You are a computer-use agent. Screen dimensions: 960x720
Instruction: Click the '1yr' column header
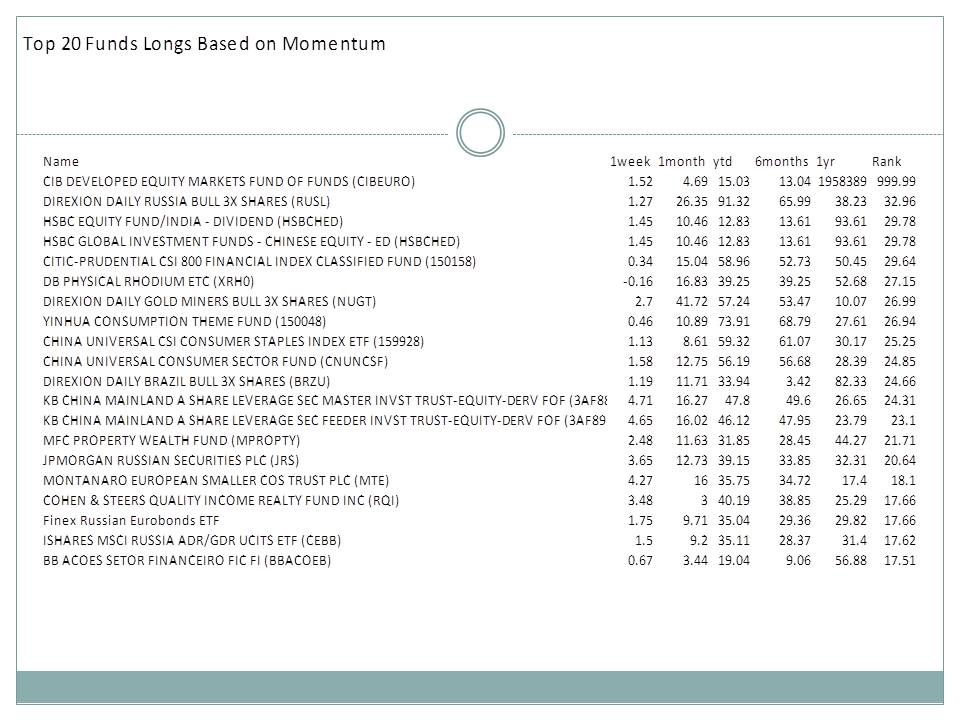826,161
